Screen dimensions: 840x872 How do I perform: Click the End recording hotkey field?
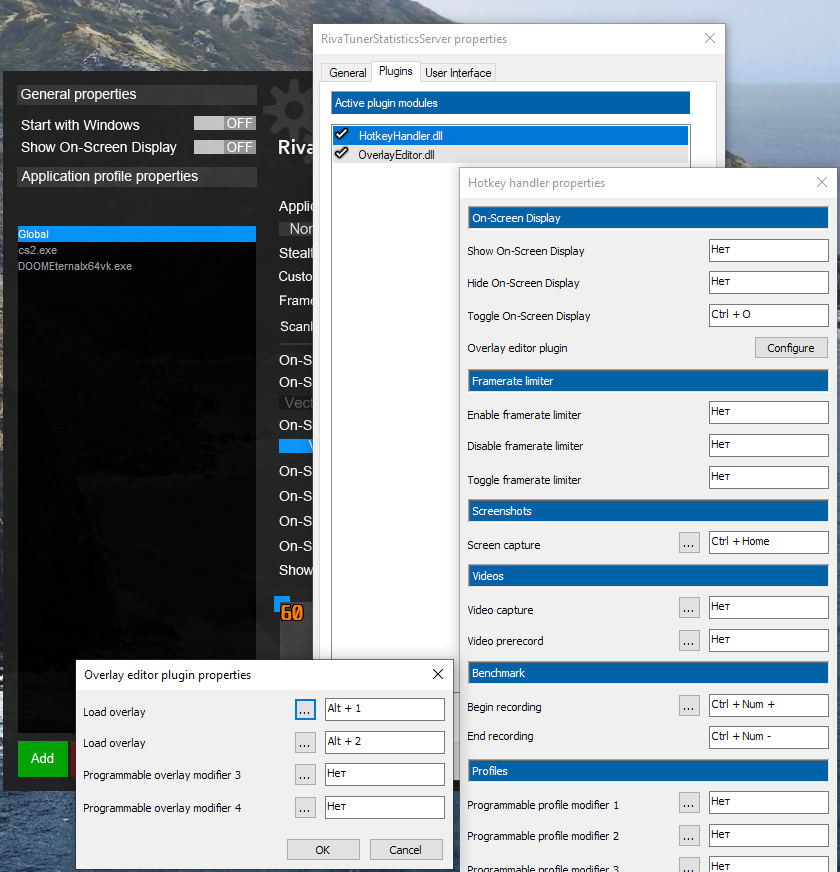pyautogui.click(x=768, y=737)
